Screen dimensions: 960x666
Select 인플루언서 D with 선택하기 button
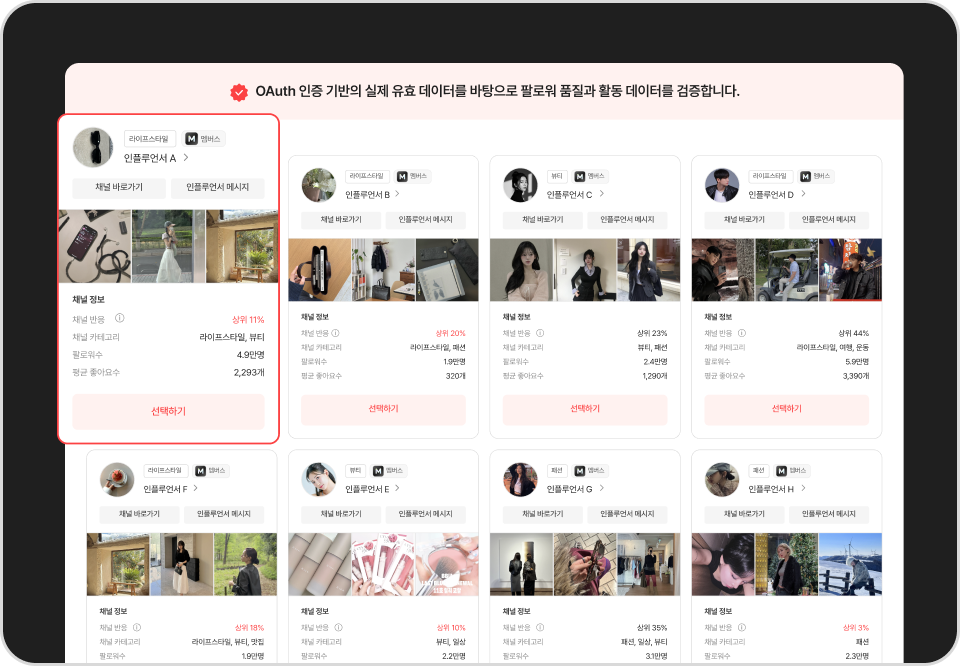[787, 409]
